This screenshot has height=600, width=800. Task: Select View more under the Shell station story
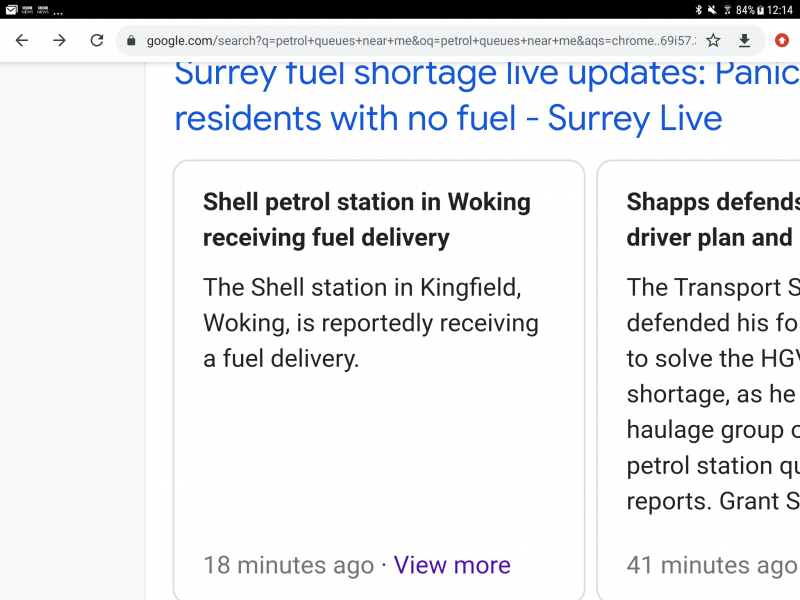pos(452,565)
